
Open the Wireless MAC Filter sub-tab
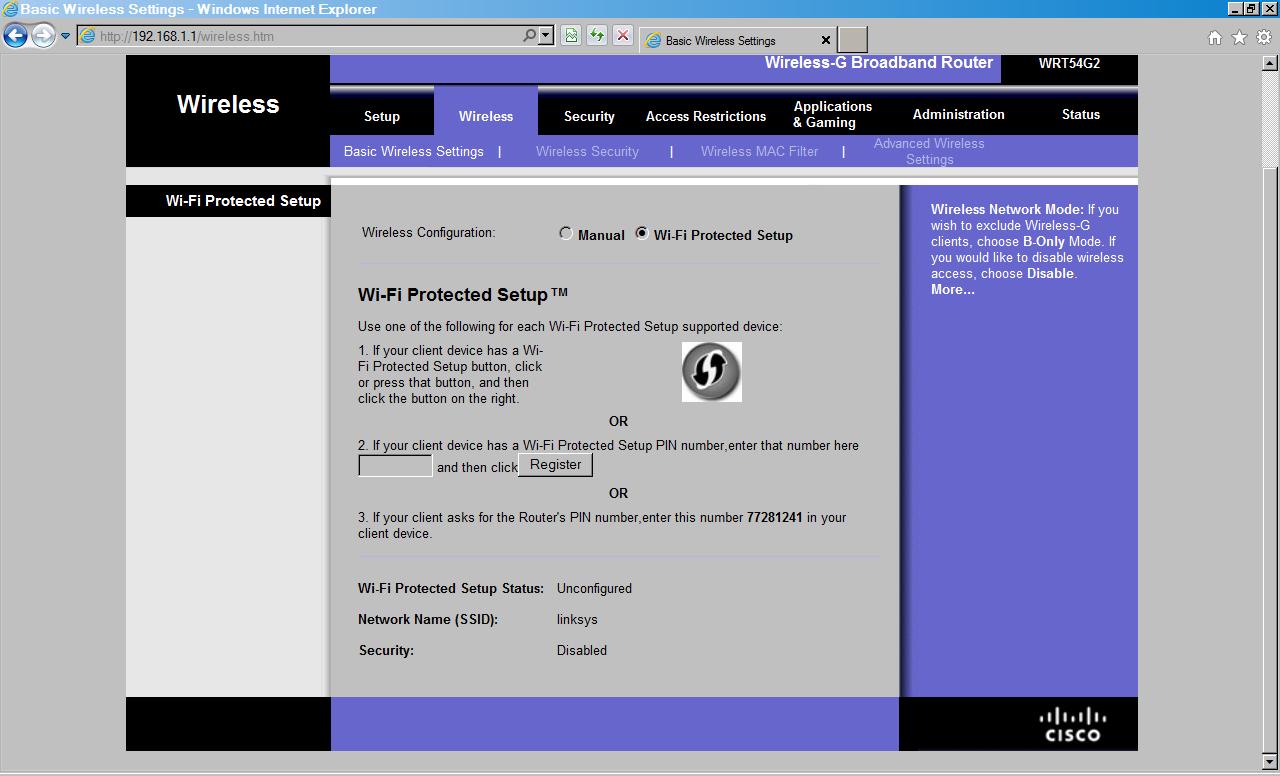759,152
